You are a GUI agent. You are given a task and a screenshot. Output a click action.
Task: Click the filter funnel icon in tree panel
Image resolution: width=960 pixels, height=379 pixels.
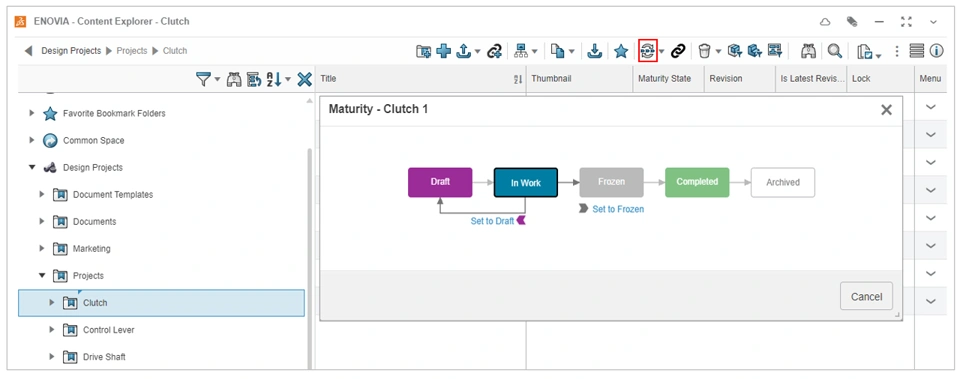tap(203, 79)
